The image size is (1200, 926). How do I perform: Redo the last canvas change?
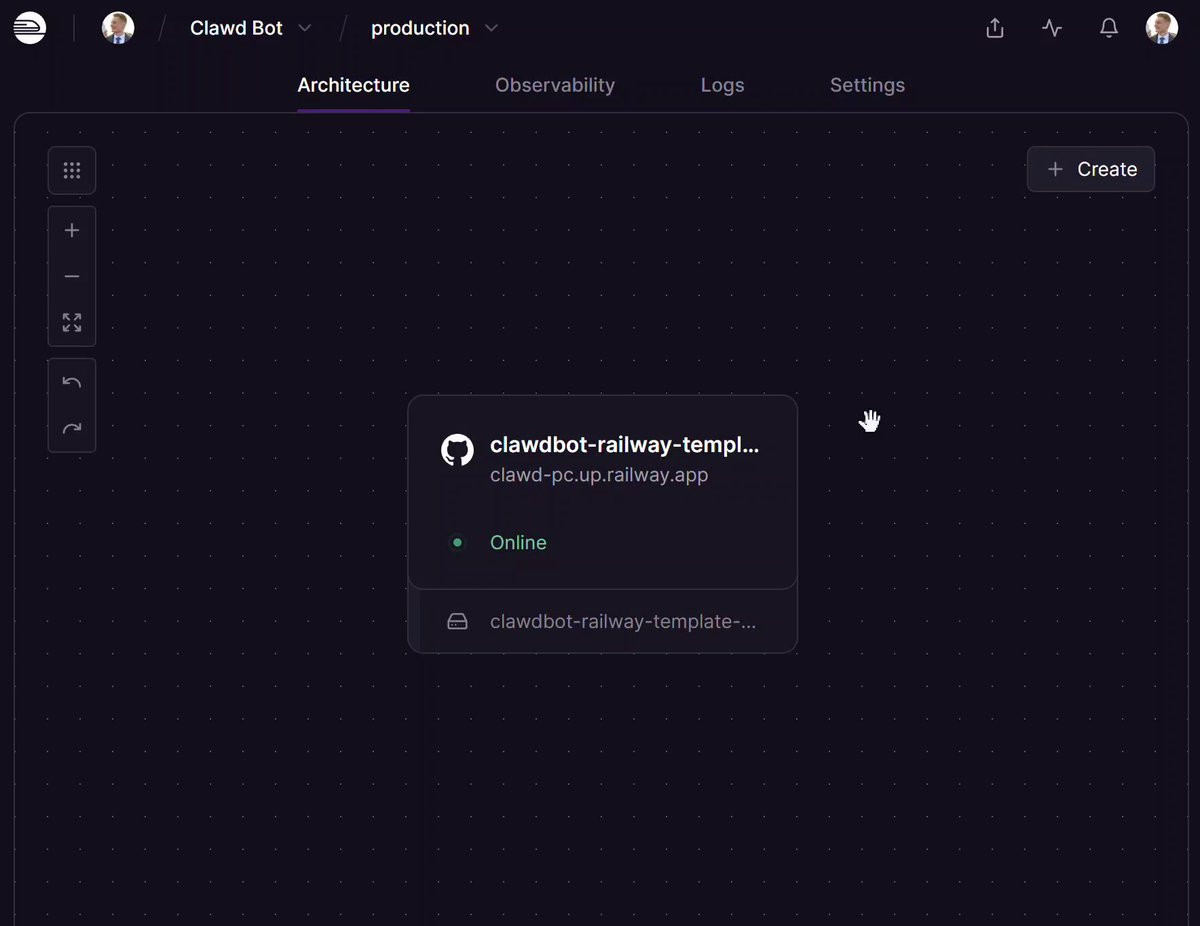coord(72,428)
